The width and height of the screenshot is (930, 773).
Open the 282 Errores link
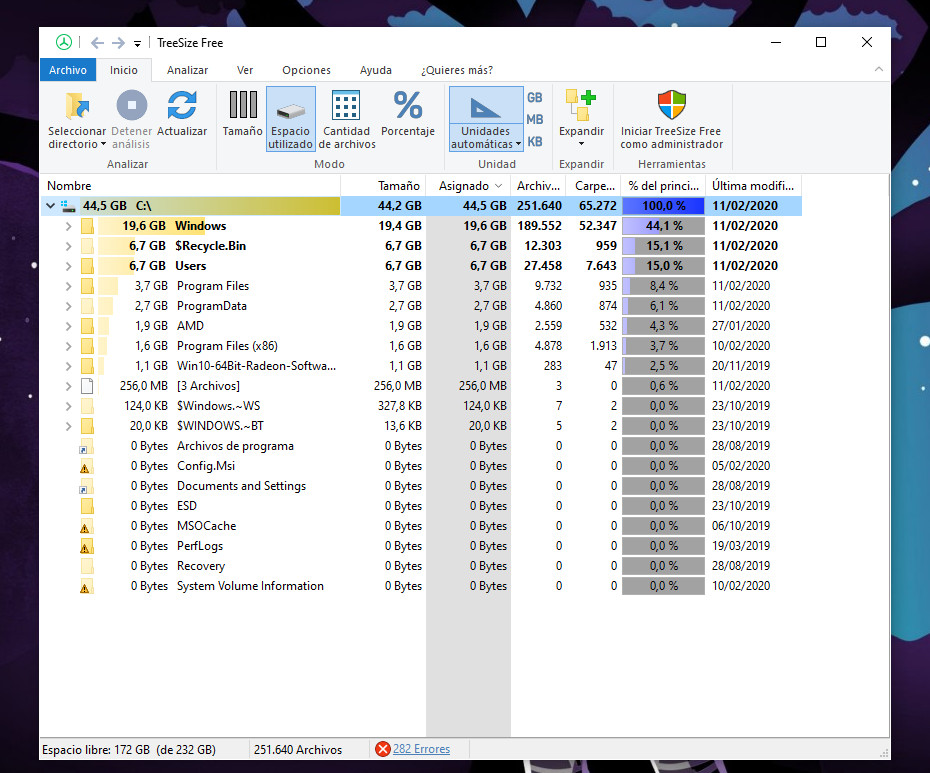pos(421,749)
